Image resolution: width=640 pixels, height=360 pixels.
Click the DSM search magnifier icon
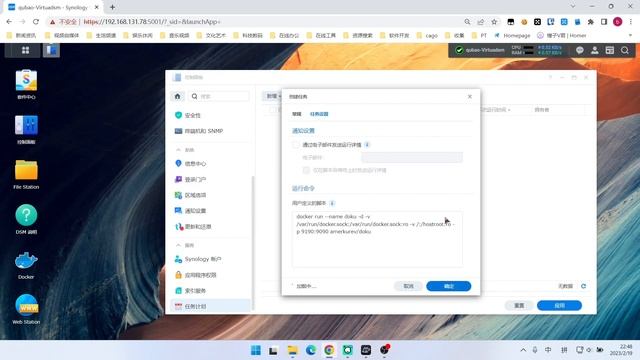pos(625,50)
